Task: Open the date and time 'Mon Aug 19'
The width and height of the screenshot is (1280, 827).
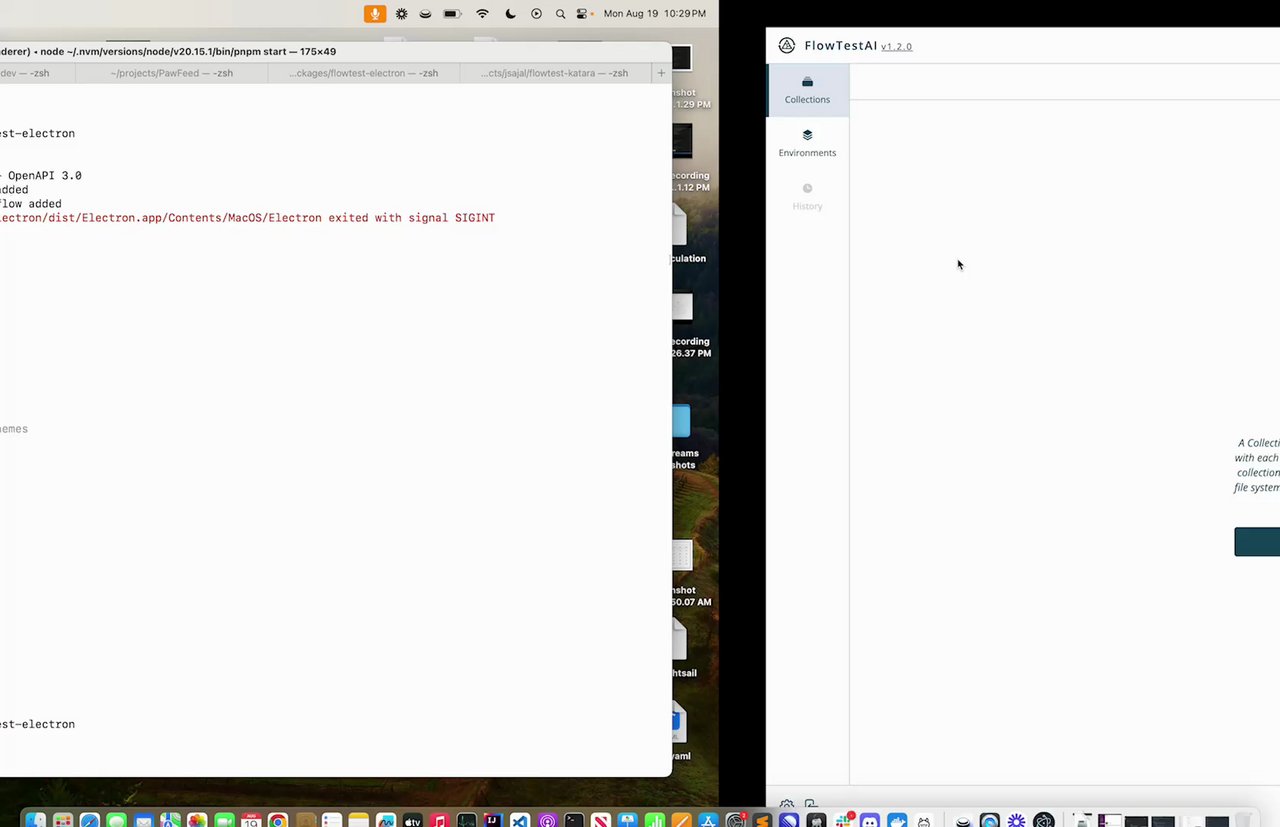Action: pyautogui.click(x=655, y=14)
